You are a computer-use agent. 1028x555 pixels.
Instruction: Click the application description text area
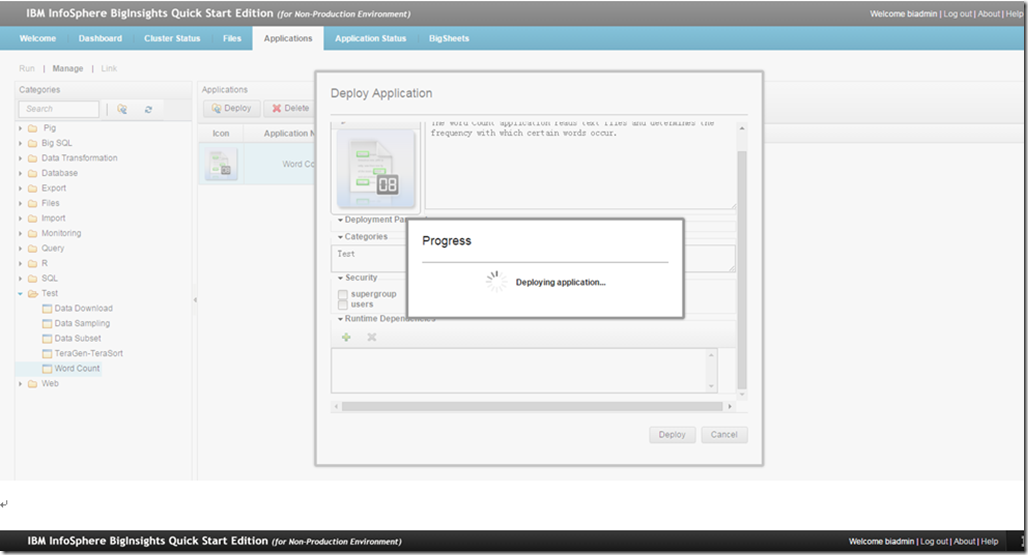pyautogui.click(x=580, y=164)
